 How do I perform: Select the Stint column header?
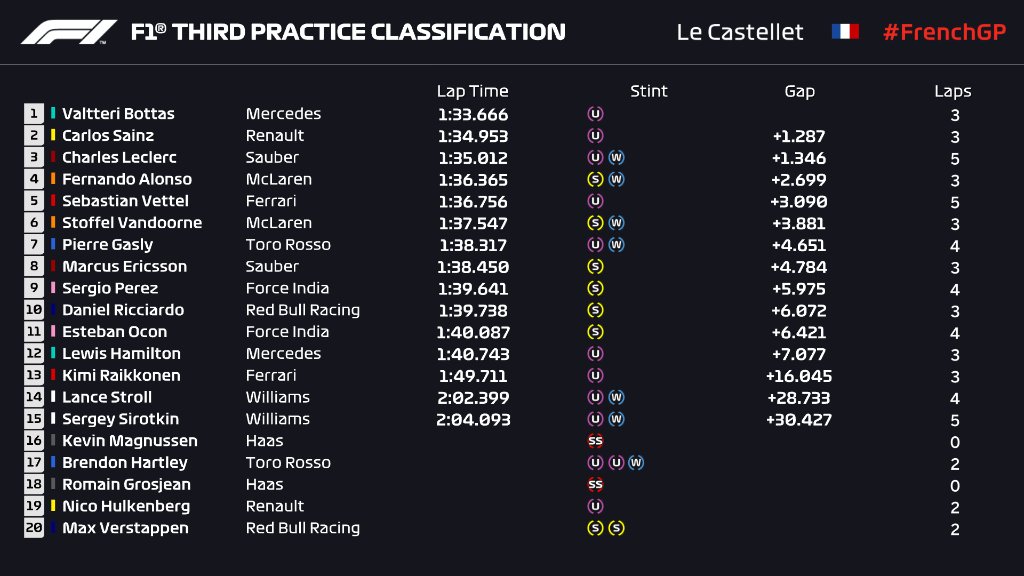(x=648, y=91)
